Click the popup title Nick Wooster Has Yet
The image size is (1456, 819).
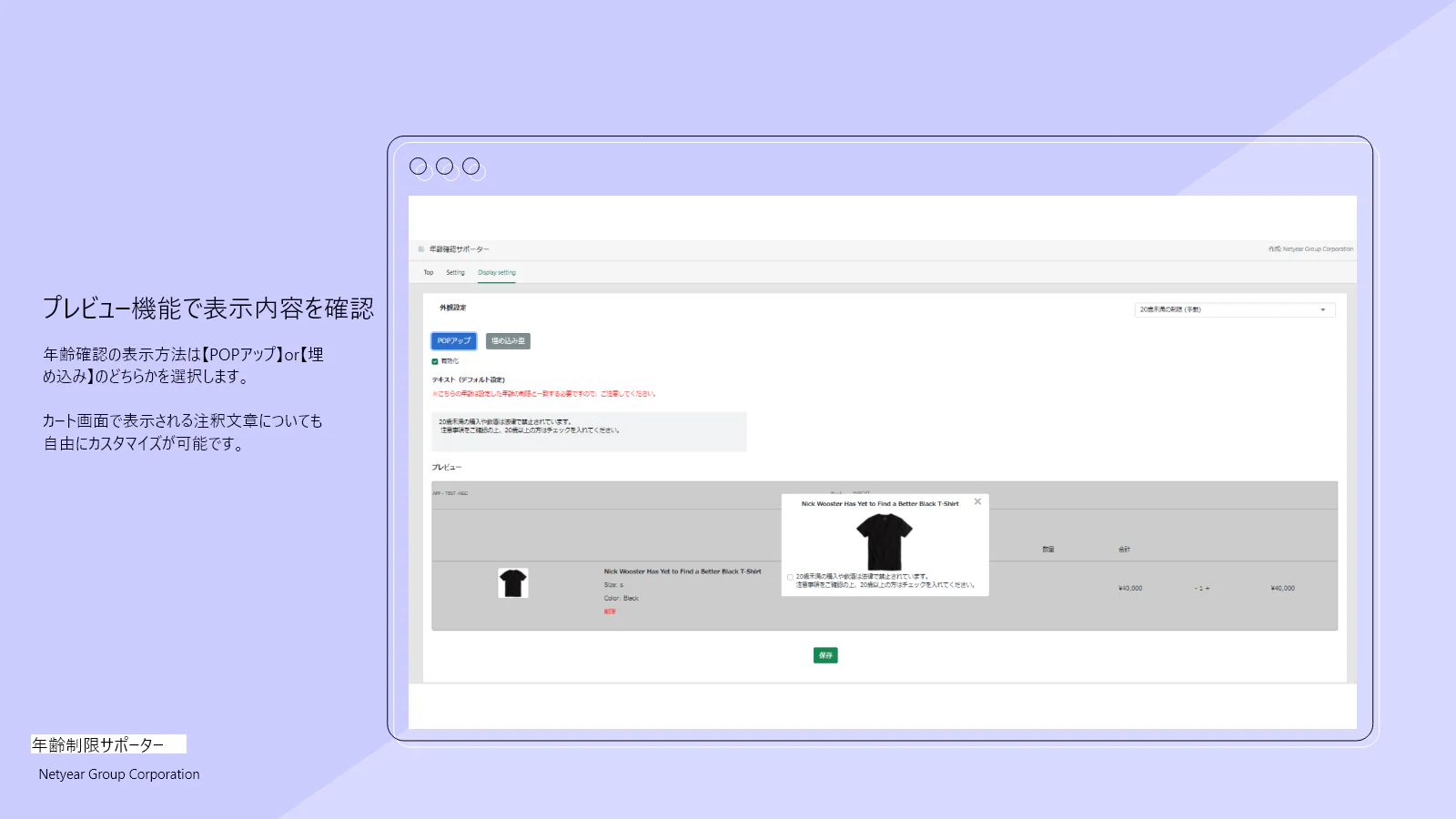tap(880, 503)
